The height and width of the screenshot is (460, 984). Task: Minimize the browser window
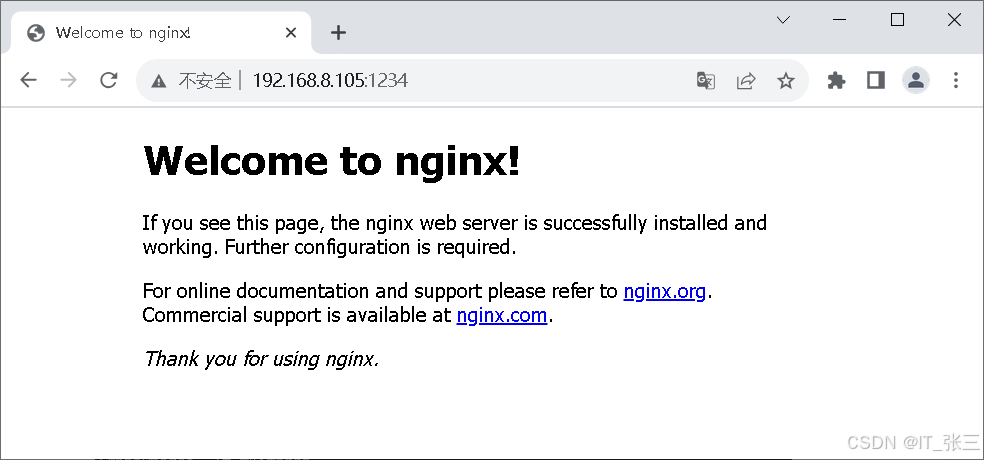[840, 20]
